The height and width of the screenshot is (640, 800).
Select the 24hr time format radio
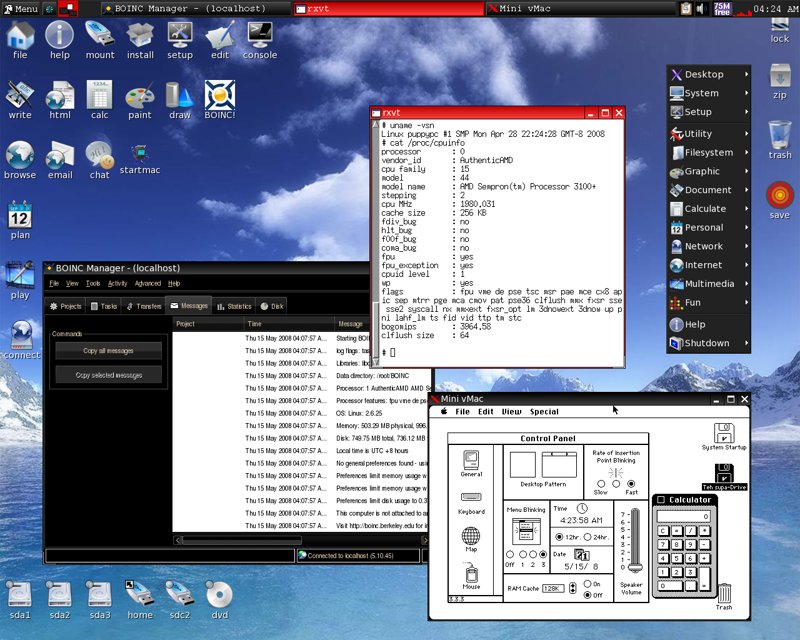[x=587, y=537]
